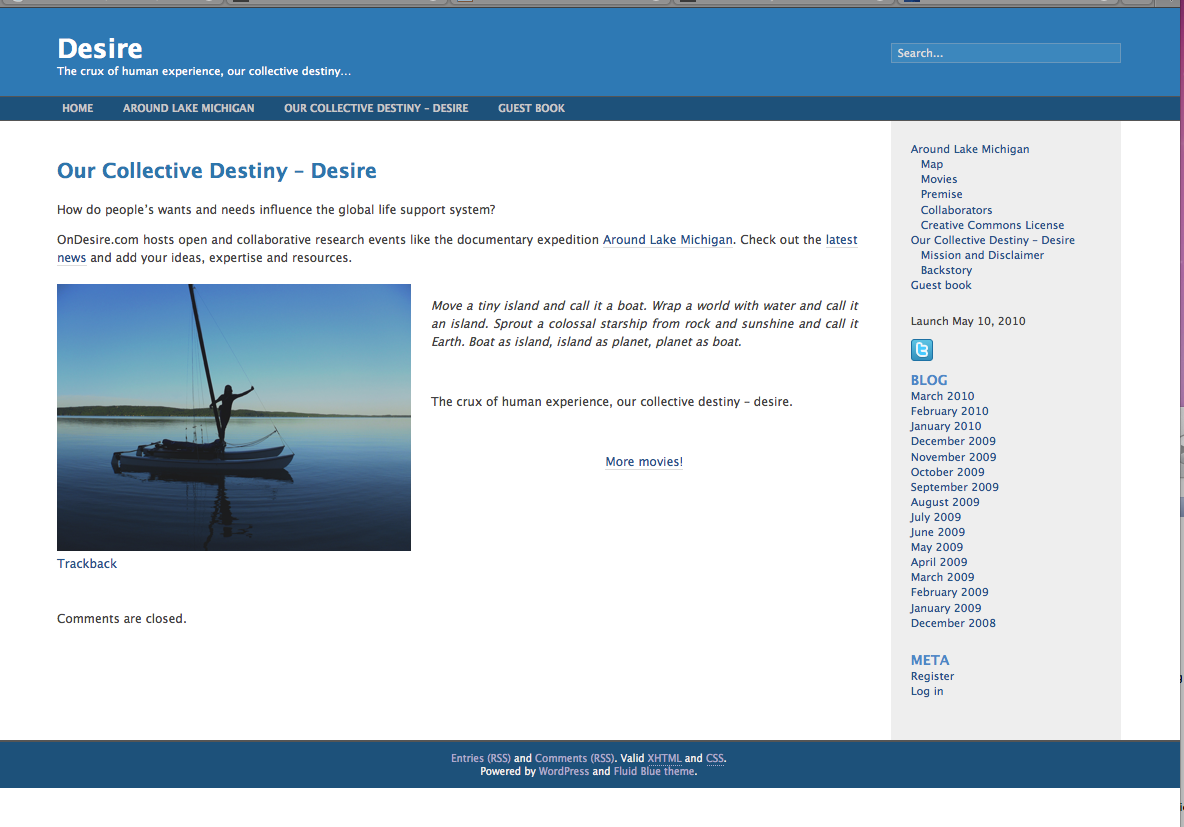Open sidebar Our Collective Destiny – Desire link

tap(992, 240)
